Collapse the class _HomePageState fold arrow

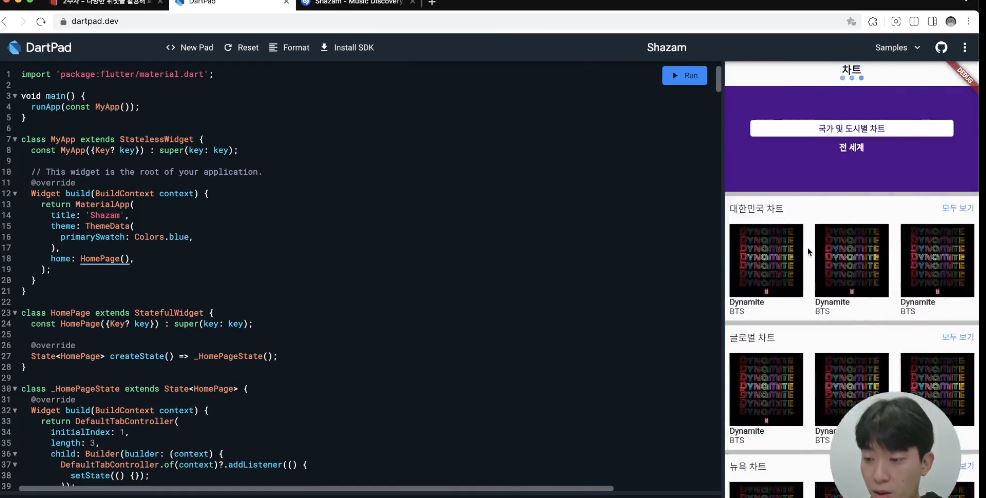coord(15,389)
